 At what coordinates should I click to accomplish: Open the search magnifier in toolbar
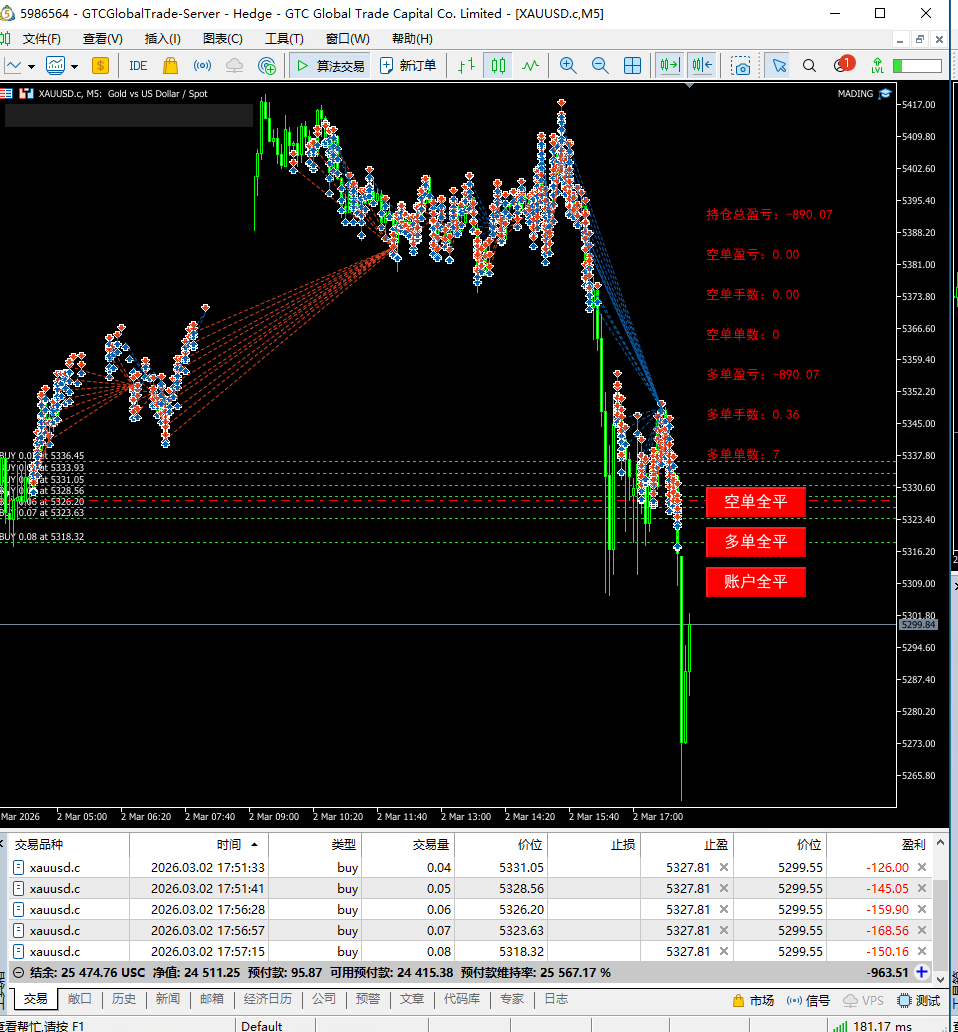(809, 66)
